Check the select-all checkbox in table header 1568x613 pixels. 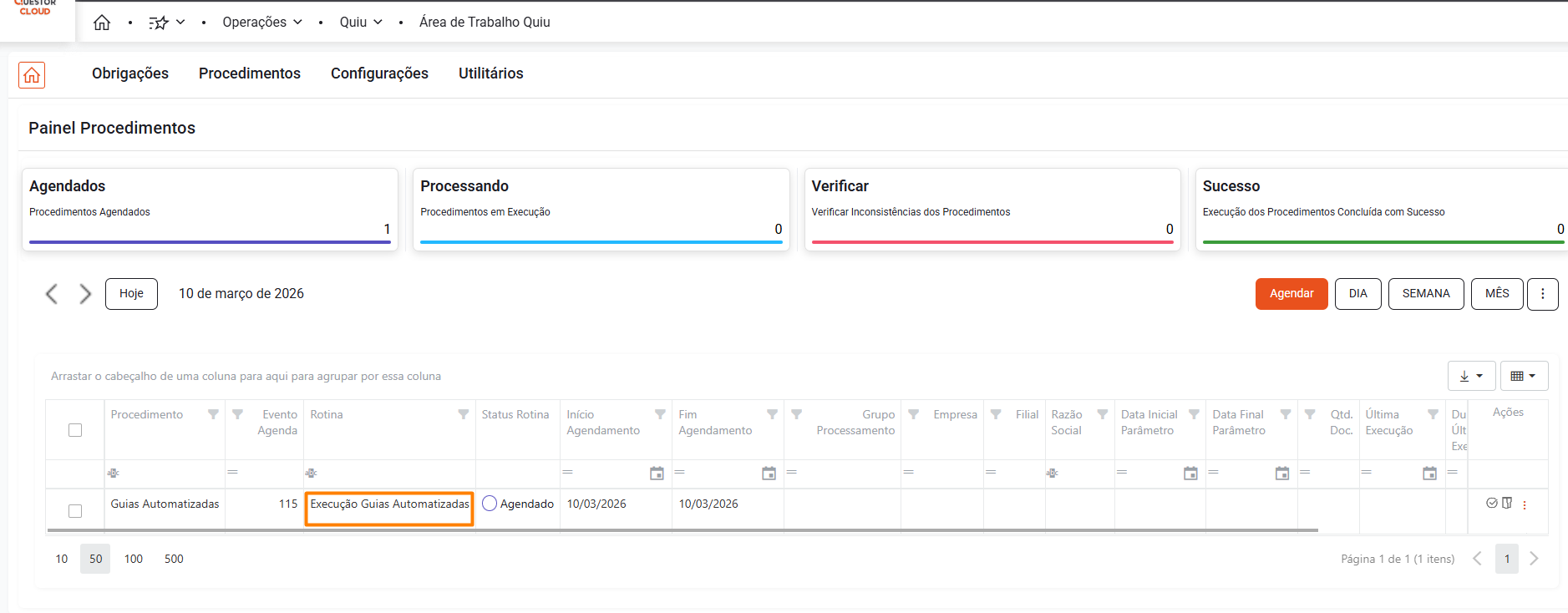point(75,430)
